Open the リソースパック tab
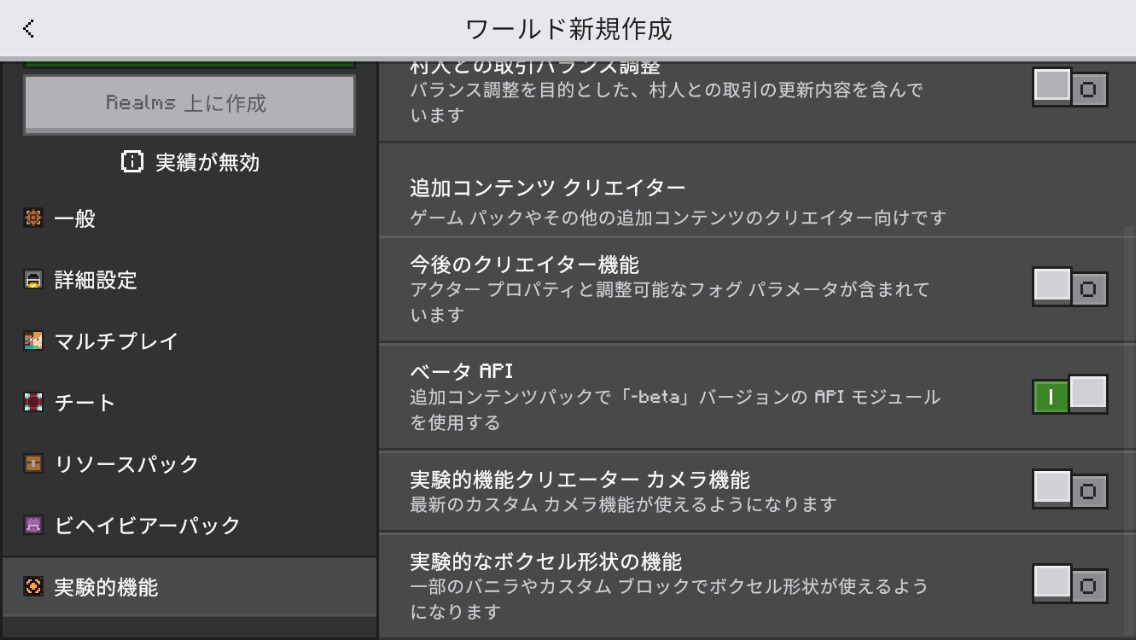1136x640 pixels. coord(190,464)
